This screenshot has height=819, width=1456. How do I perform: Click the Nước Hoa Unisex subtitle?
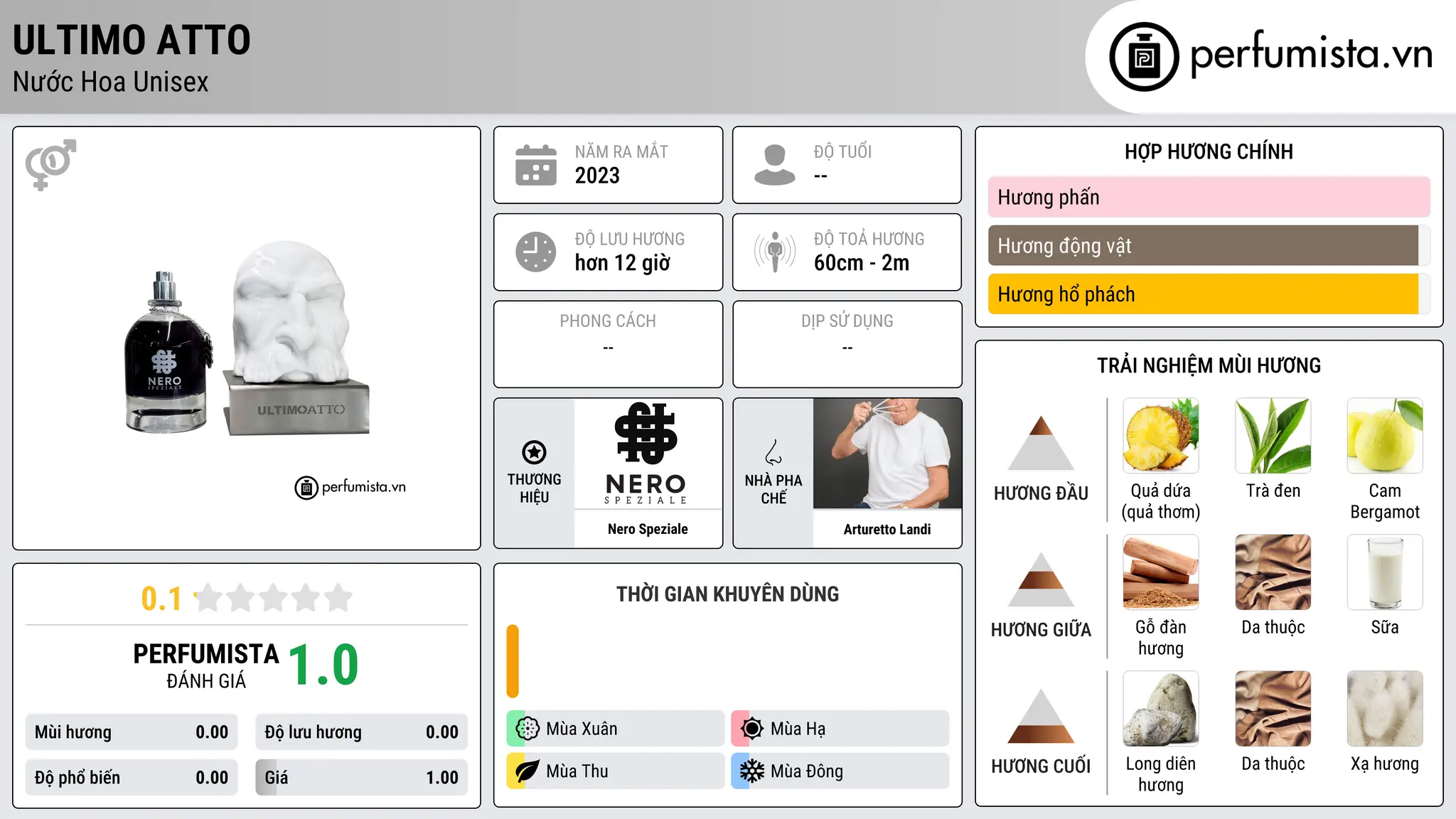click(111, 82)
